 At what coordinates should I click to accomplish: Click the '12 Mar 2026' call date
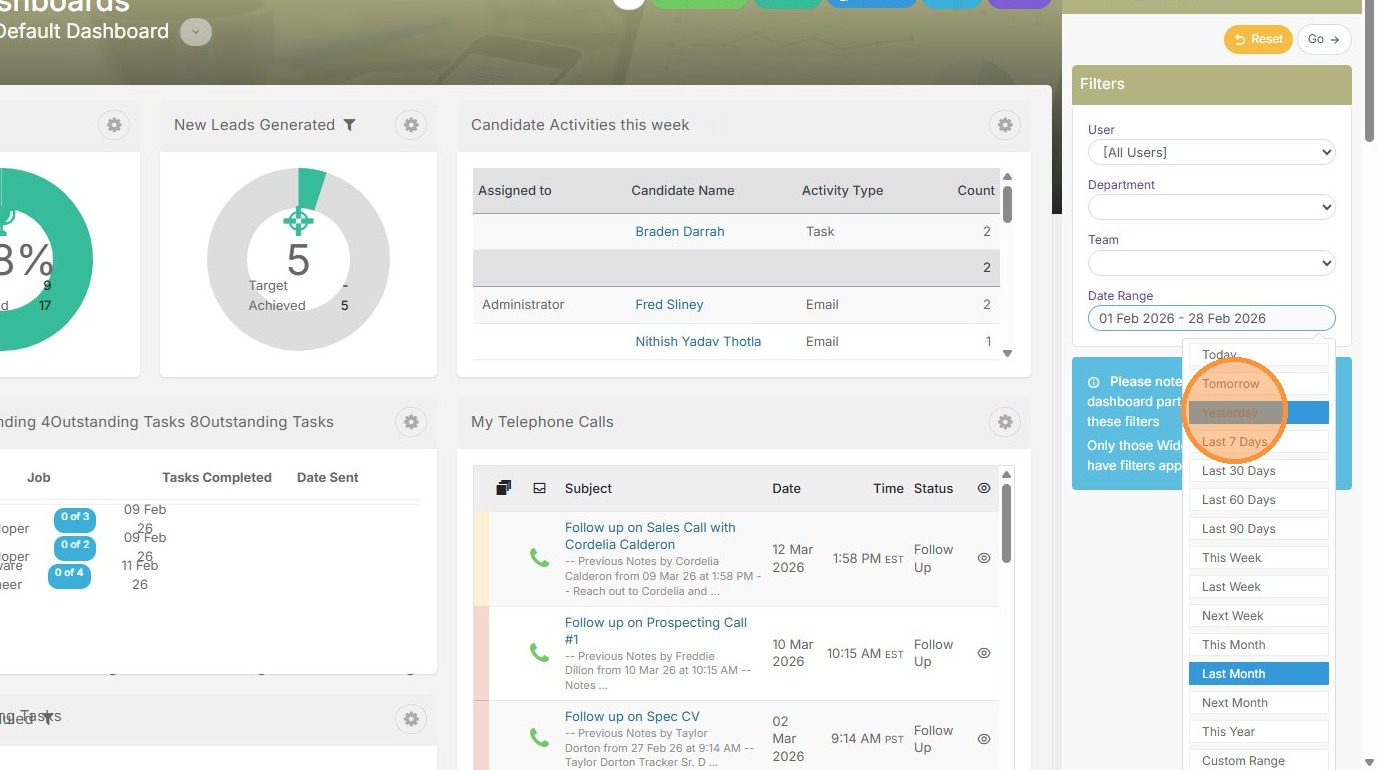[793, 558]
